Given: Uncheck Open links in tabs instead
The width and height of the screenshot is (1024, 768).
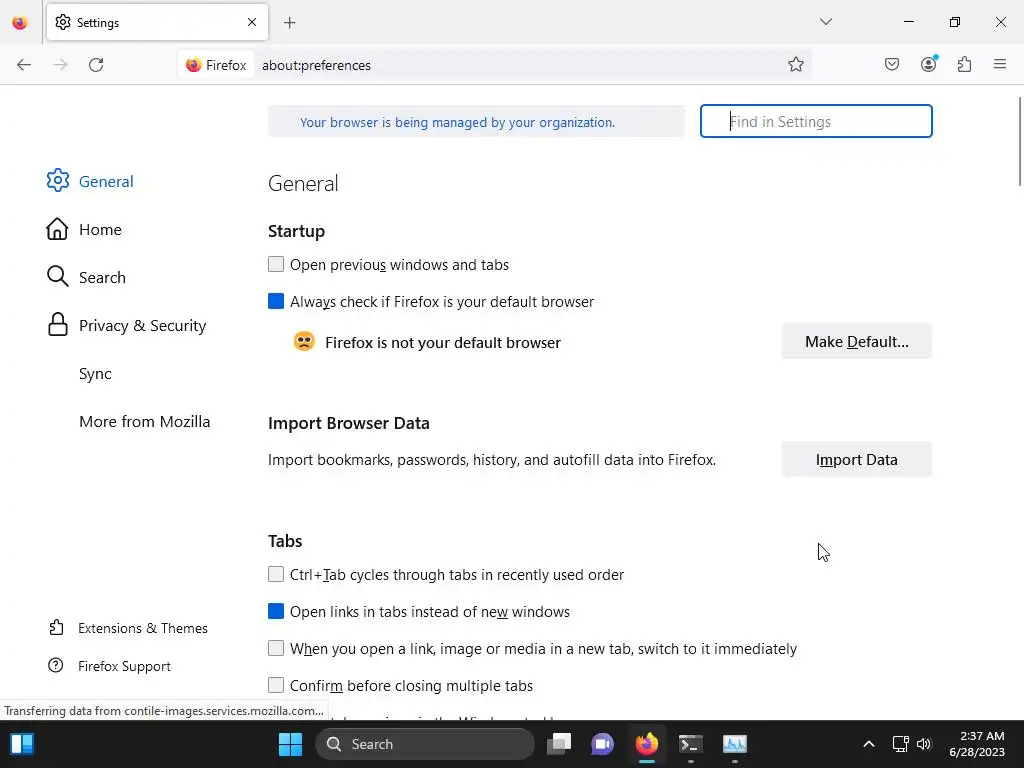Looking at the screenshot, I should pyautogui.click(x=276, y=611).
